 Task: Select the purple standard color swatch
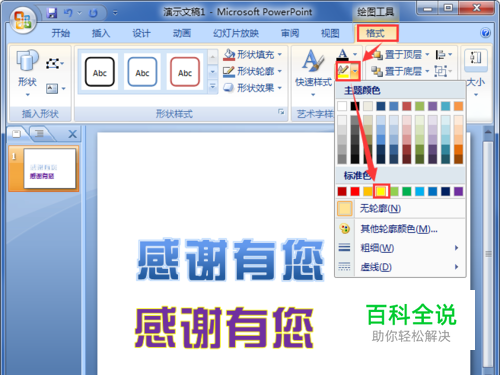point(458,191)
